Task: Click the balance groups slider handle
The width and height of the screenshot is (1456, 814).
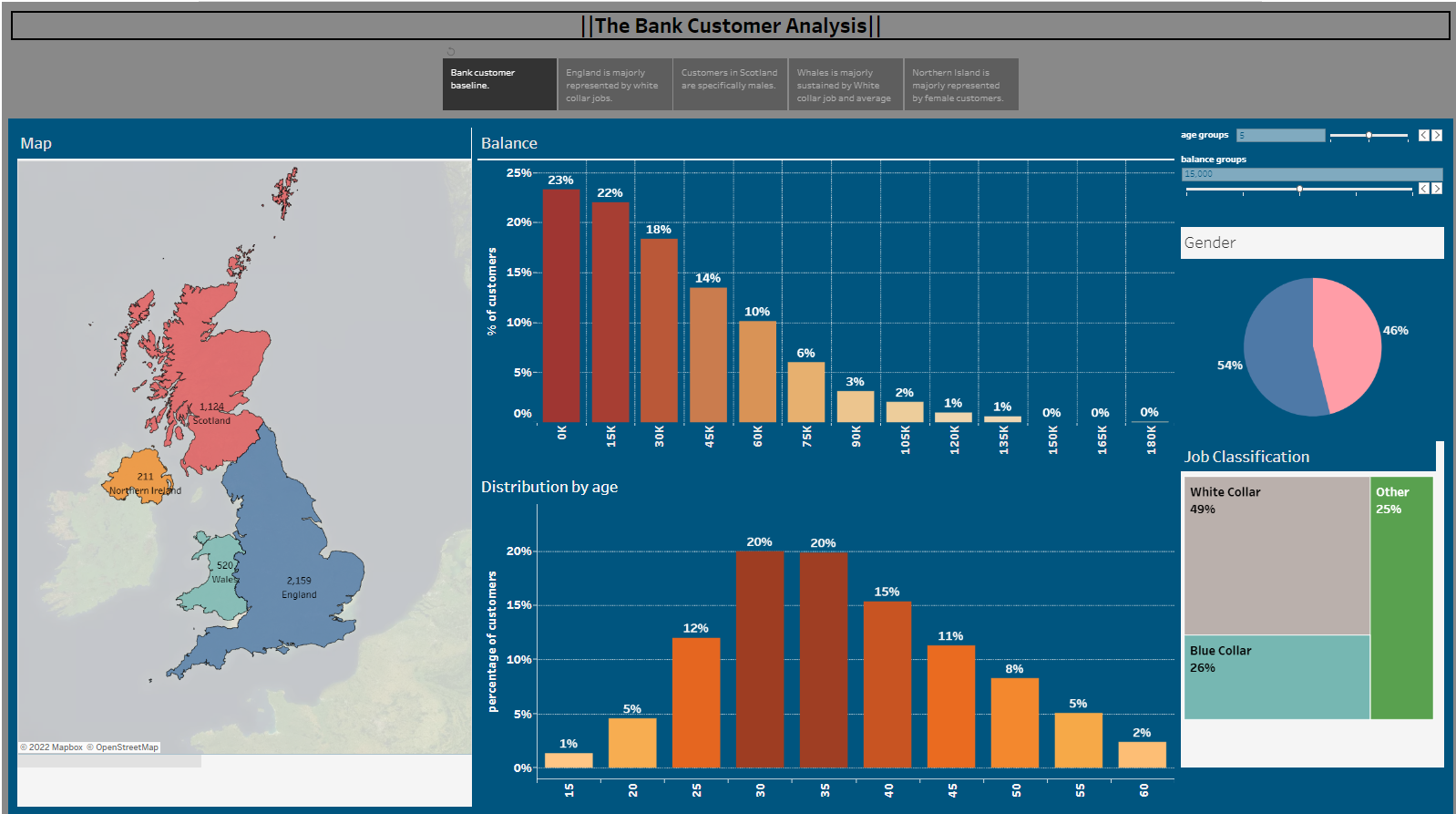Action: [x=1299, y=189]
